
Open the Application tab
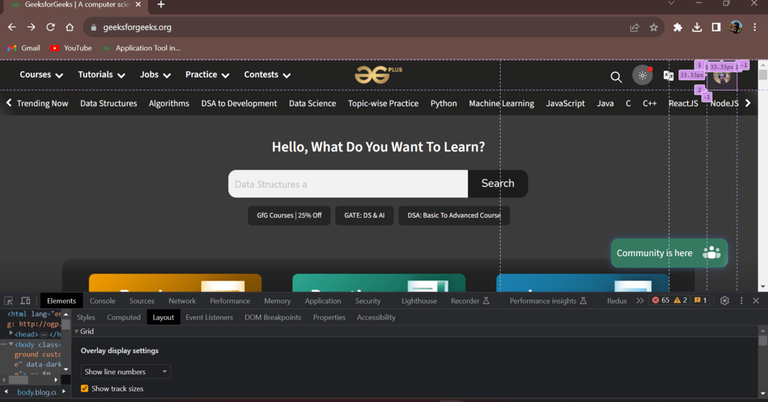323,301
